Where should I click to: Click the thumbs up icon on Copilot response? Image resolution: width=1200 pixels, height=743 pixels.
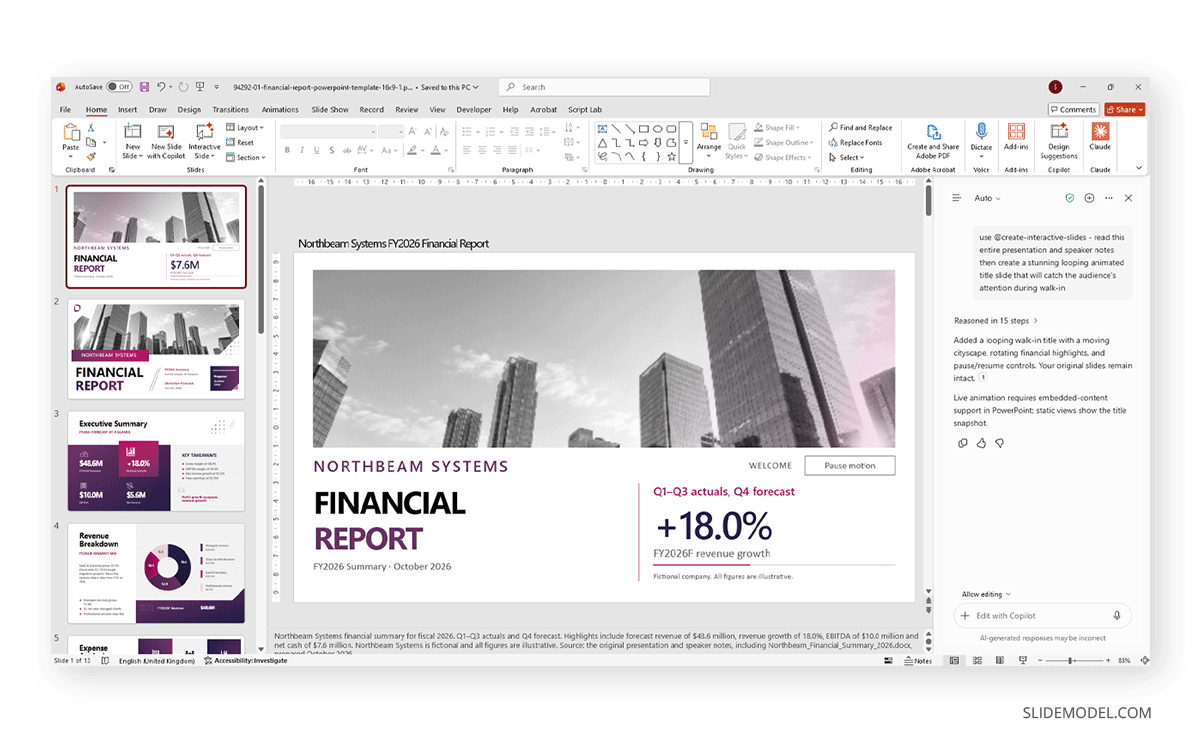coord(981,443)
